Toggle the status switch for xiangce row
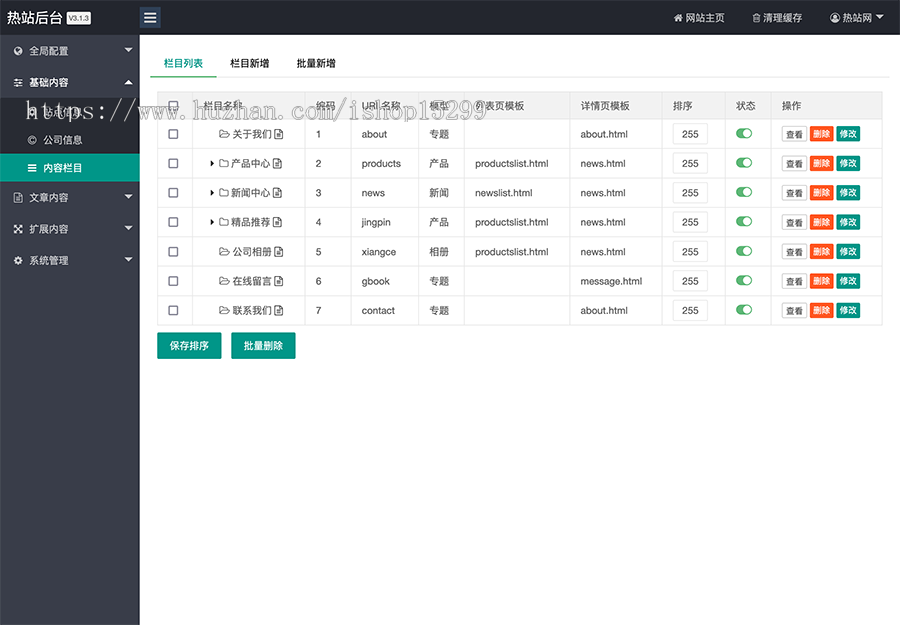The width and height of the screenshot is (900, 625). [x=744, y=251]
